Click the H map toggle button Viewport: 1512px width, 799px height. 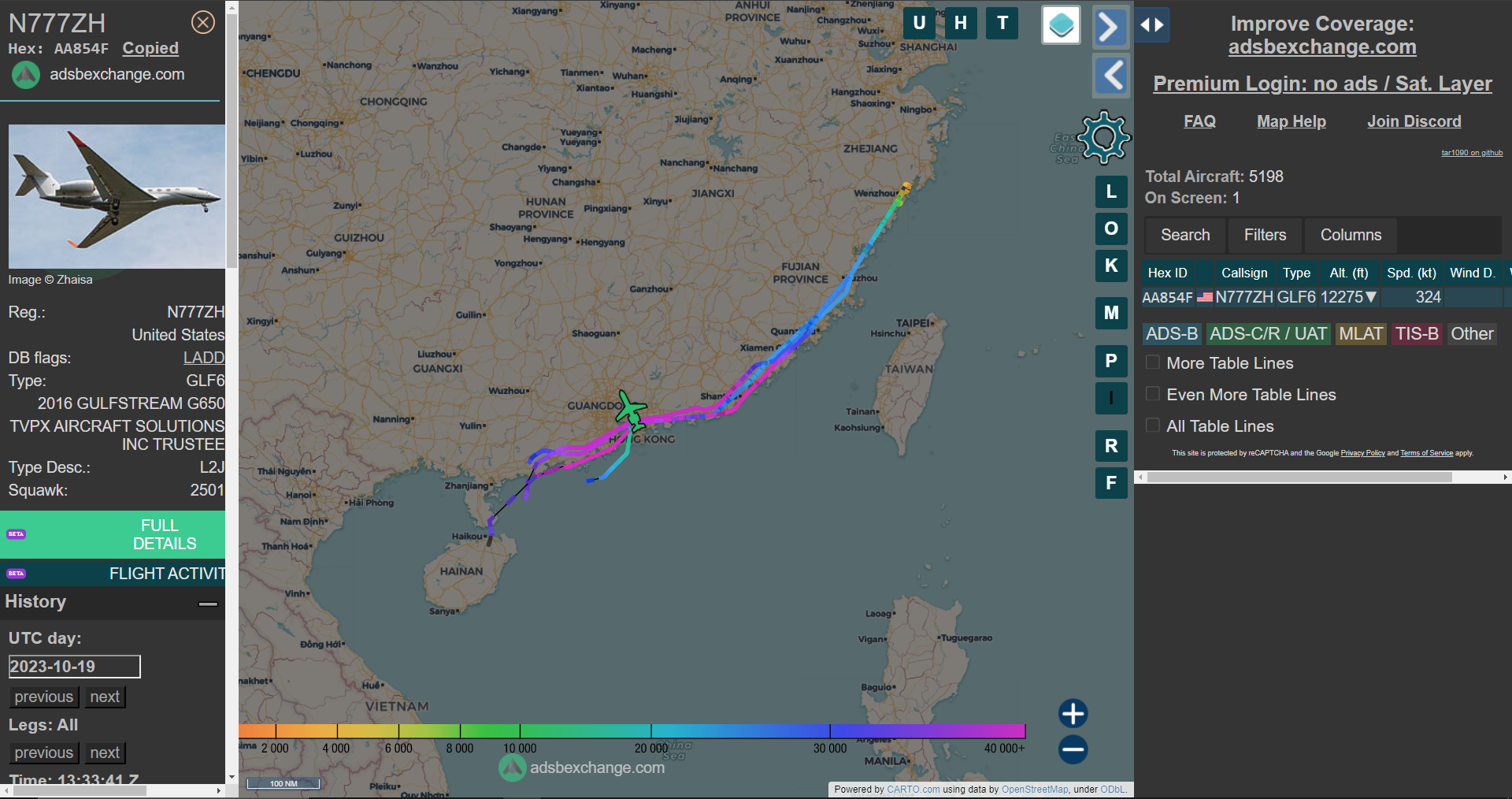coord(961,23)
